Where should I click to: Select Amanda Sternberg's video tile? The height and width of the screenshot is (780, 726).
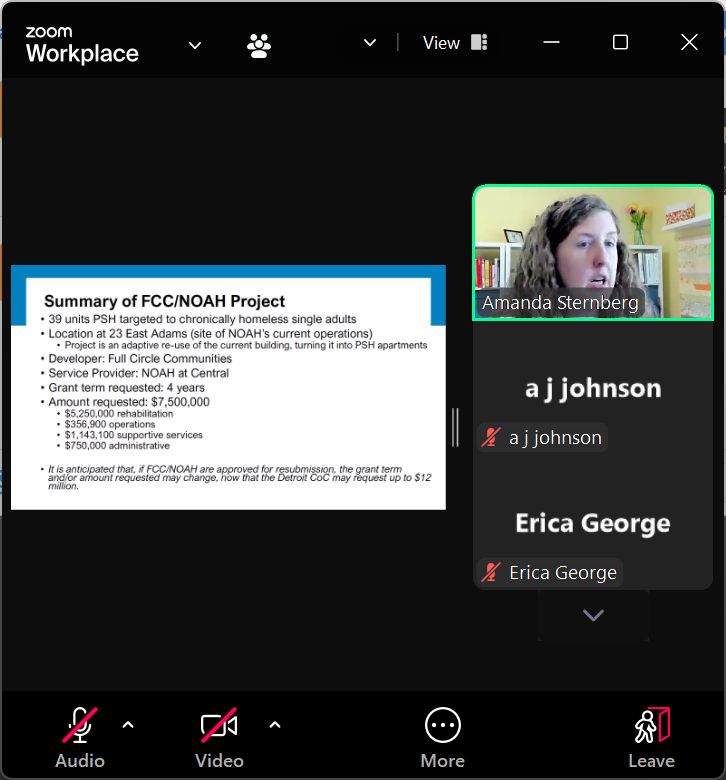coord(593,252)
